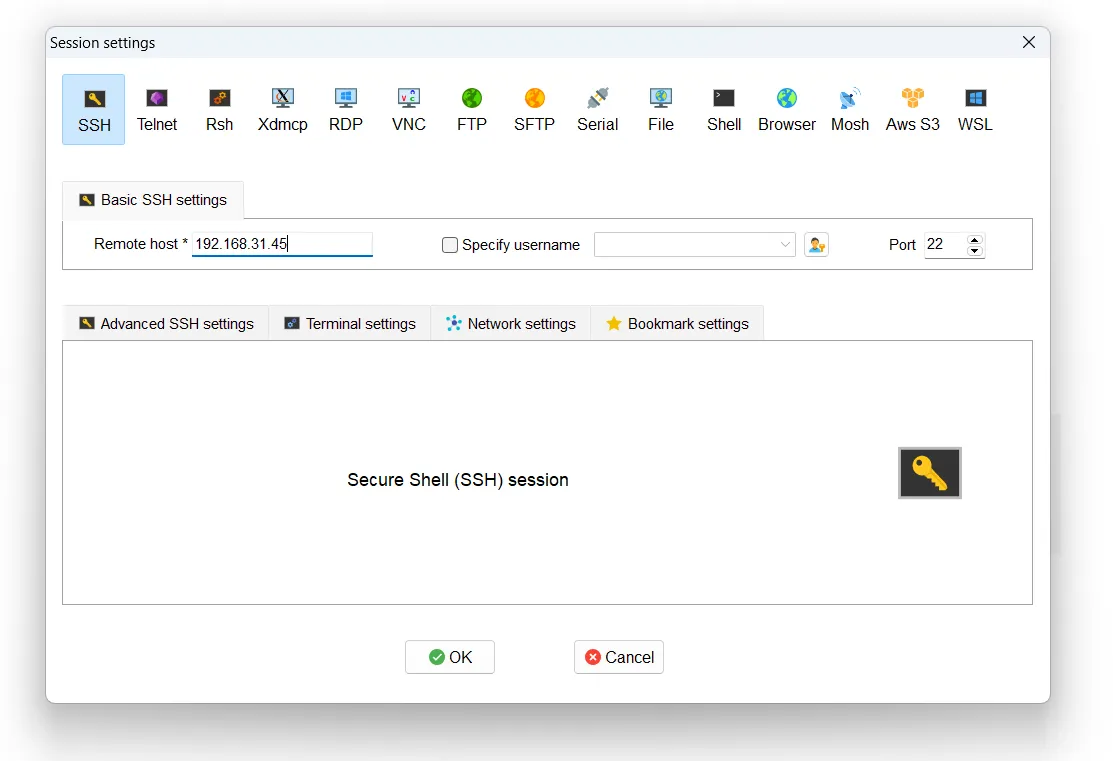The height and width of the screenshot is (761, 1113).
Task: Open the WSL session type
Action: pyautogui.click(x=975, y=109)
